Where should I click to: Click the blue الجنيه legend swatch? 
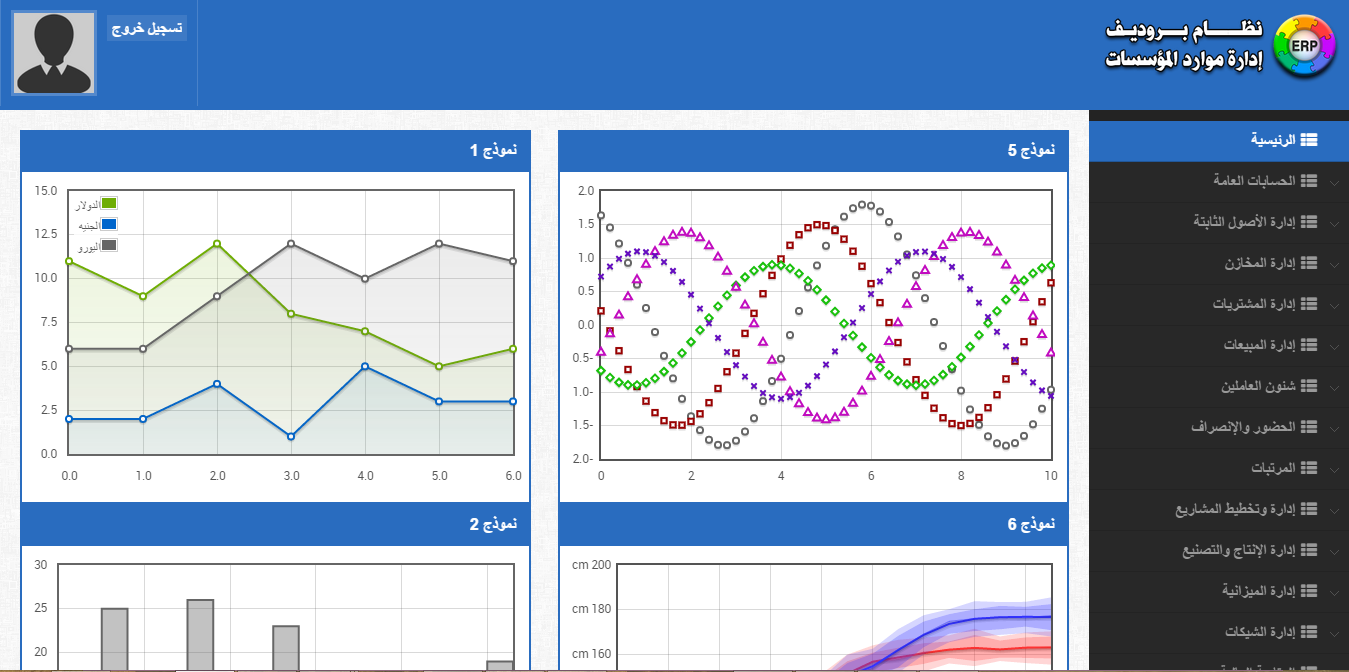tap(109, 225)
